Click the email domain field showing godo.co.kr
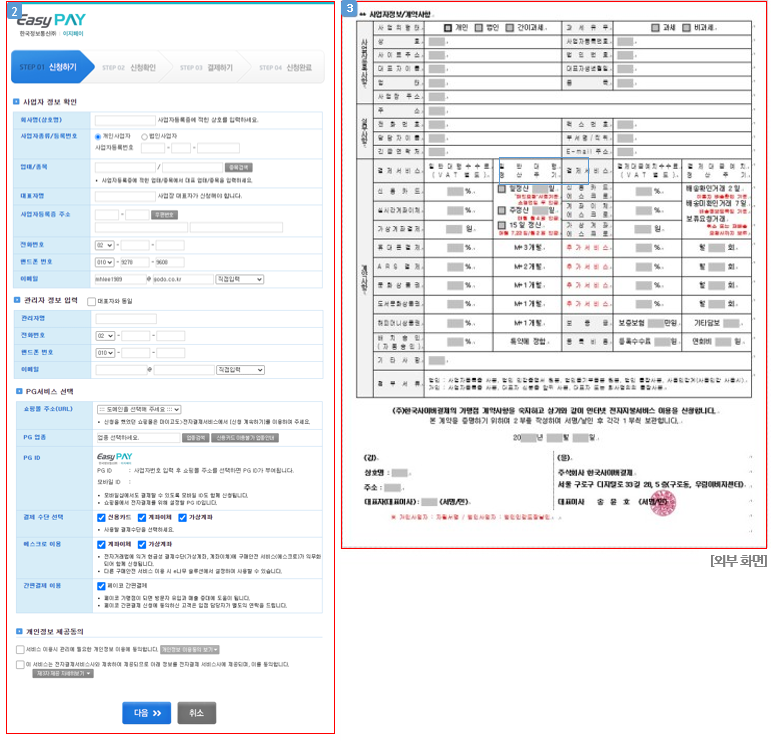 183,280
